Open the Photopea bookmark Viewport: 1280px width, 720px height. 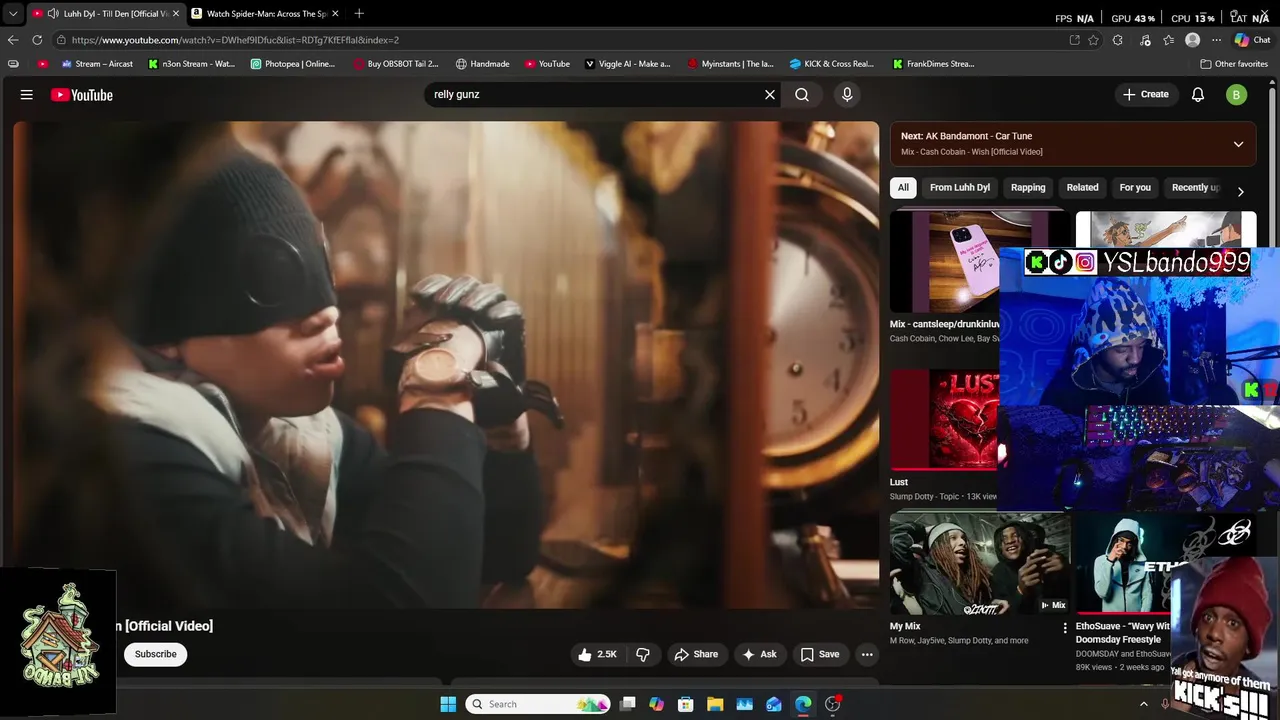pyautogui.click(x=293, y=64)
